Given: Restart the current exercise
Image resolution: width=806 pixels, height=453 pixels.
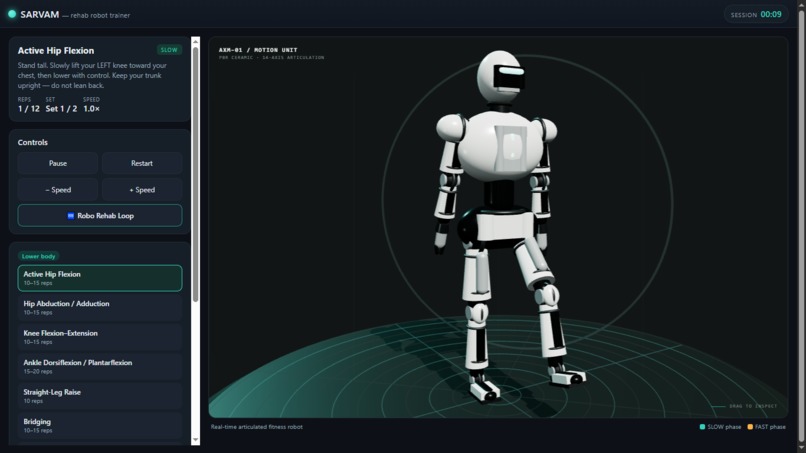Looking at the screenshot, I should (x=142, y=163).
